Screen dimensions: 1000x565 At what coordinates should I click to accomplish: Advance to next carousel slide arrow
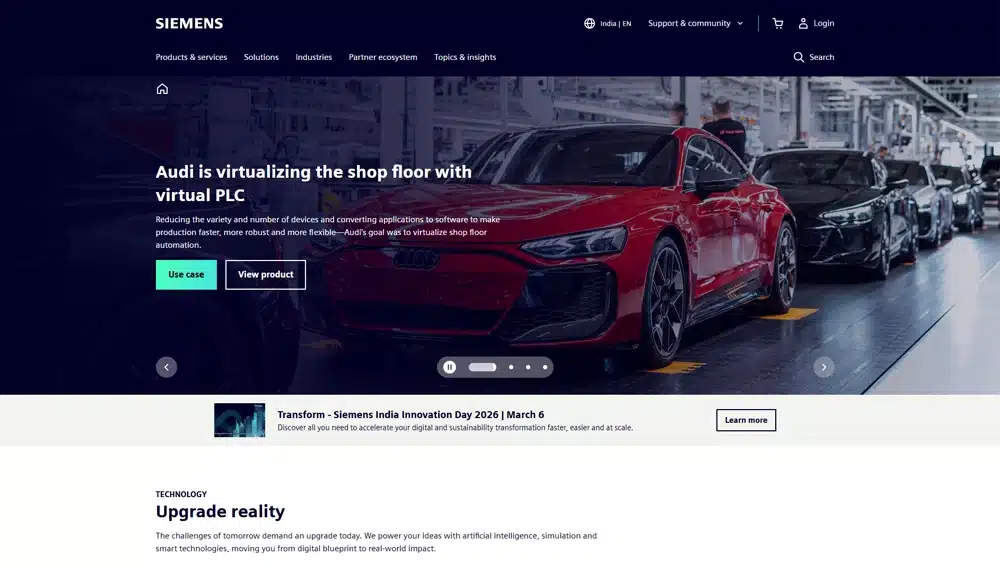823,367
